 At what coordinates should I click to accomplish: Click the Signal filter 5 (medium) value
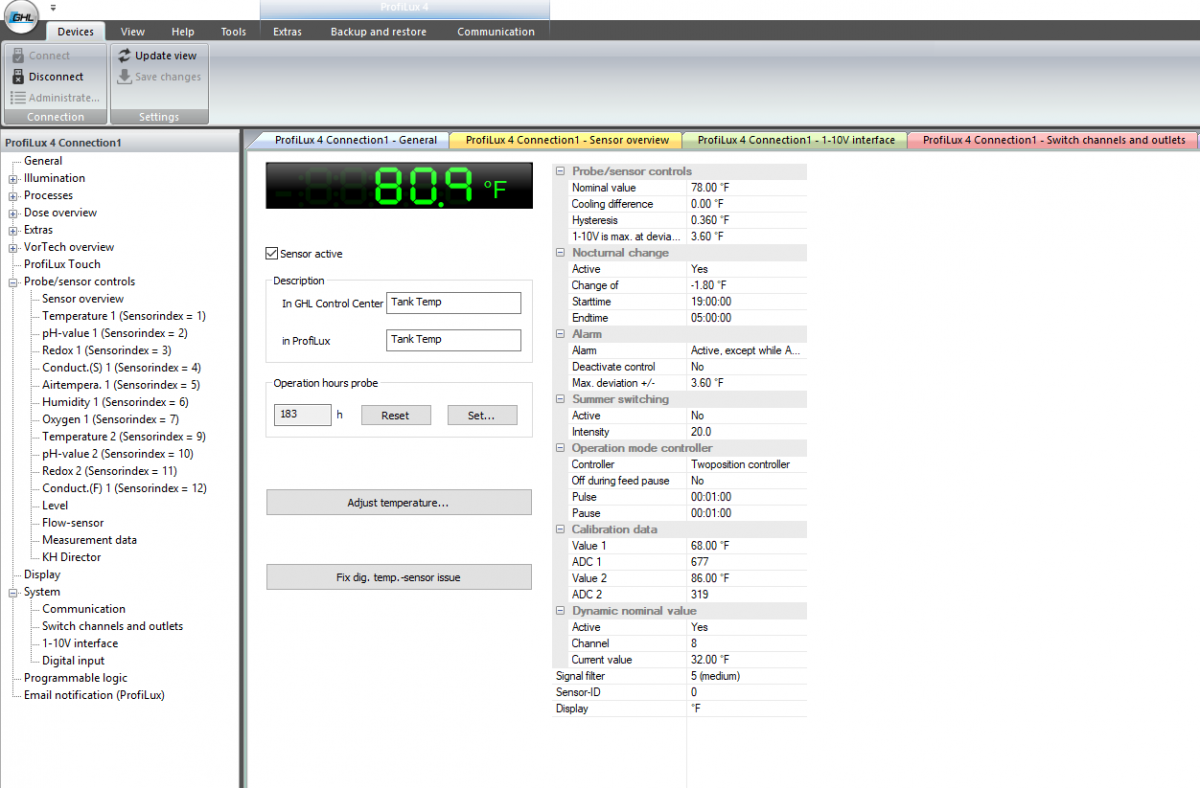747,676
